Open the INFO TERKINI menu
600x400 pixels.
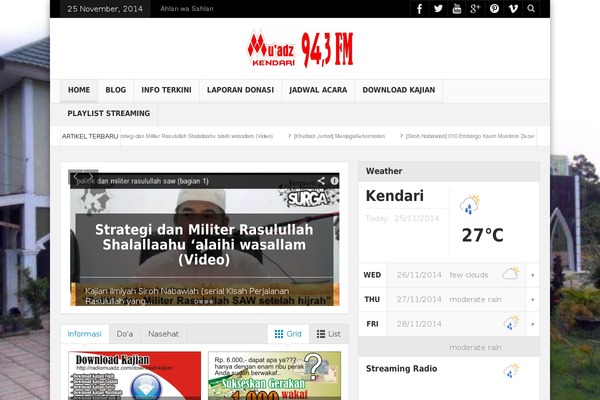click(x=166, y=90)
